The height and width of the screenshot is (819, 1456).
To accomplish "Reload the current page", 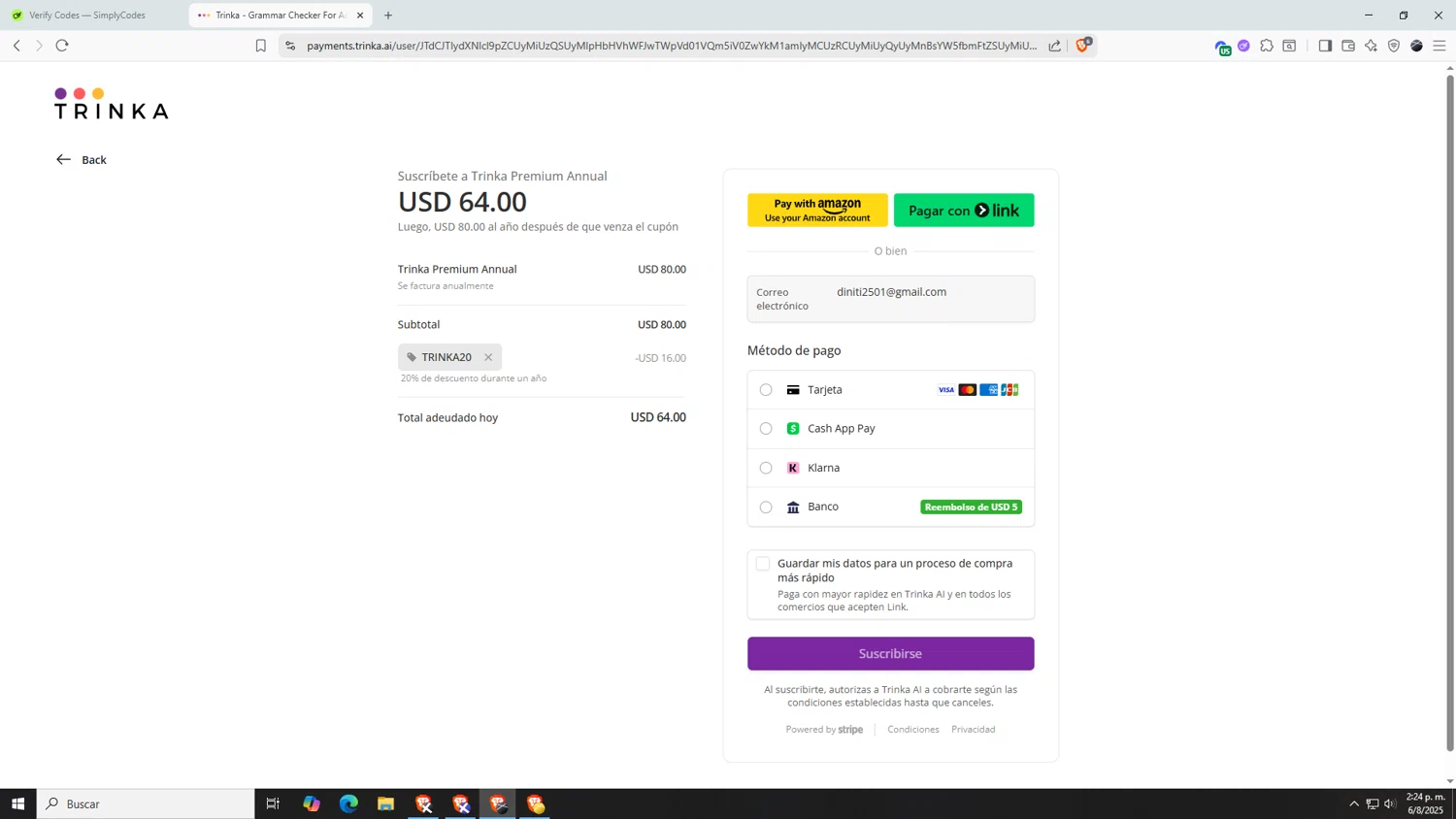I will tap(62, 46).
